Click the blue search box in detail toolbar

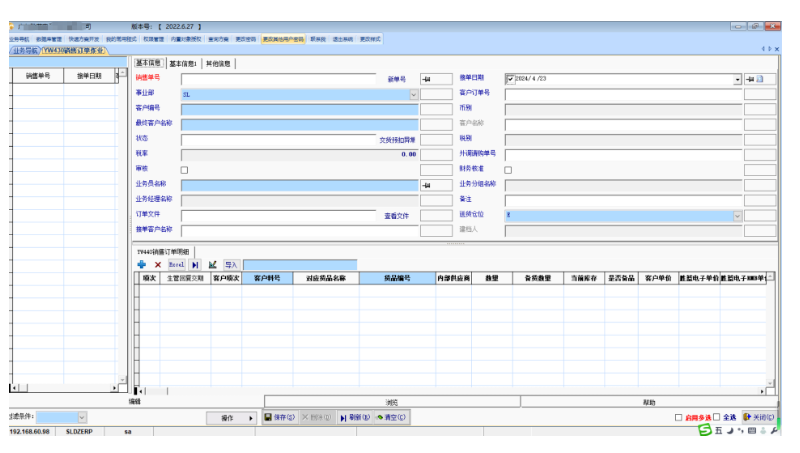(300, 265)
